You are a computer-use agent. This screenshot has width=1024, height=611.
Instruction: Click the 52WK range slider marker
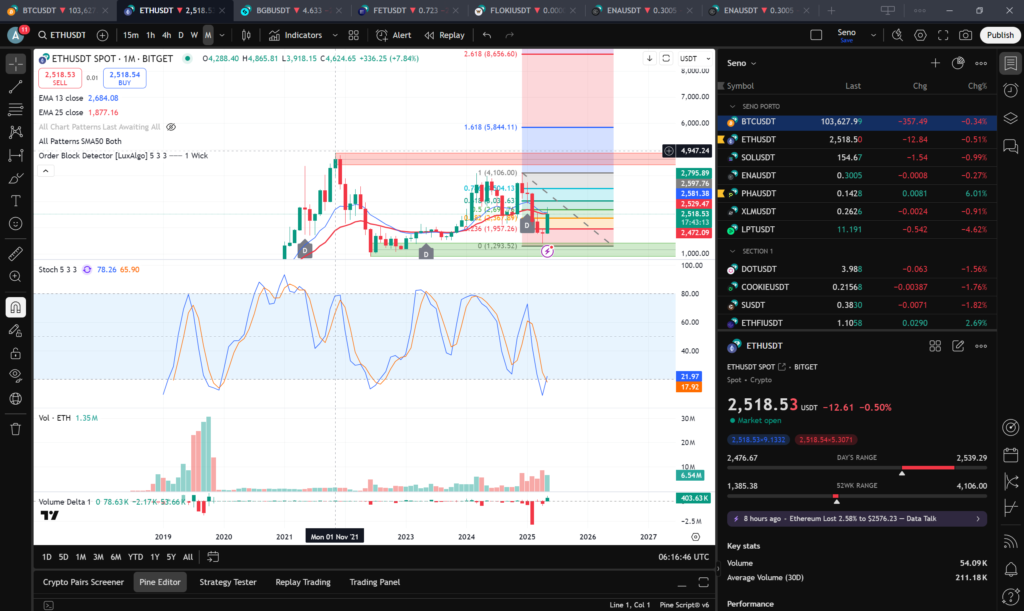(837, 501)
